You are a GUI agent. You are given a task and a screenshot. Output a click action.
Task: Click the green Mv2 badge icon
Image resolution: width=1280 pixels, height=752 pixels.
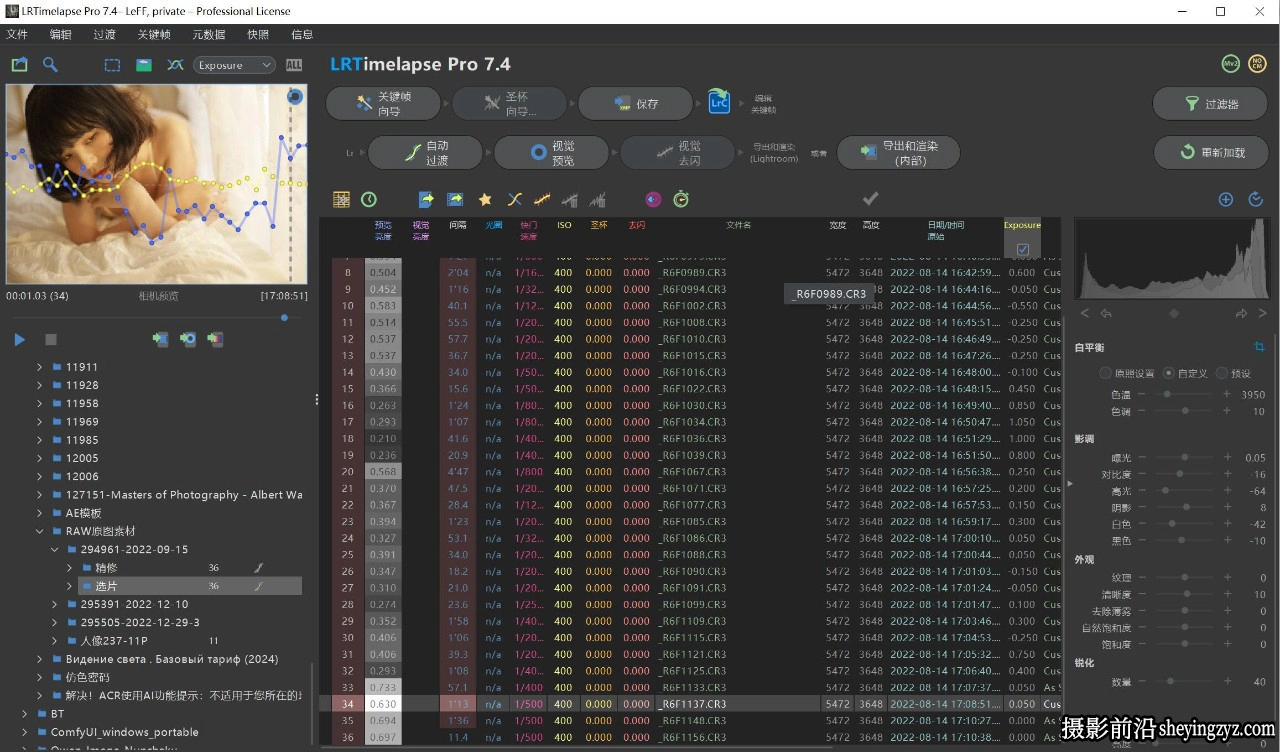click(x=1231, y=64)
